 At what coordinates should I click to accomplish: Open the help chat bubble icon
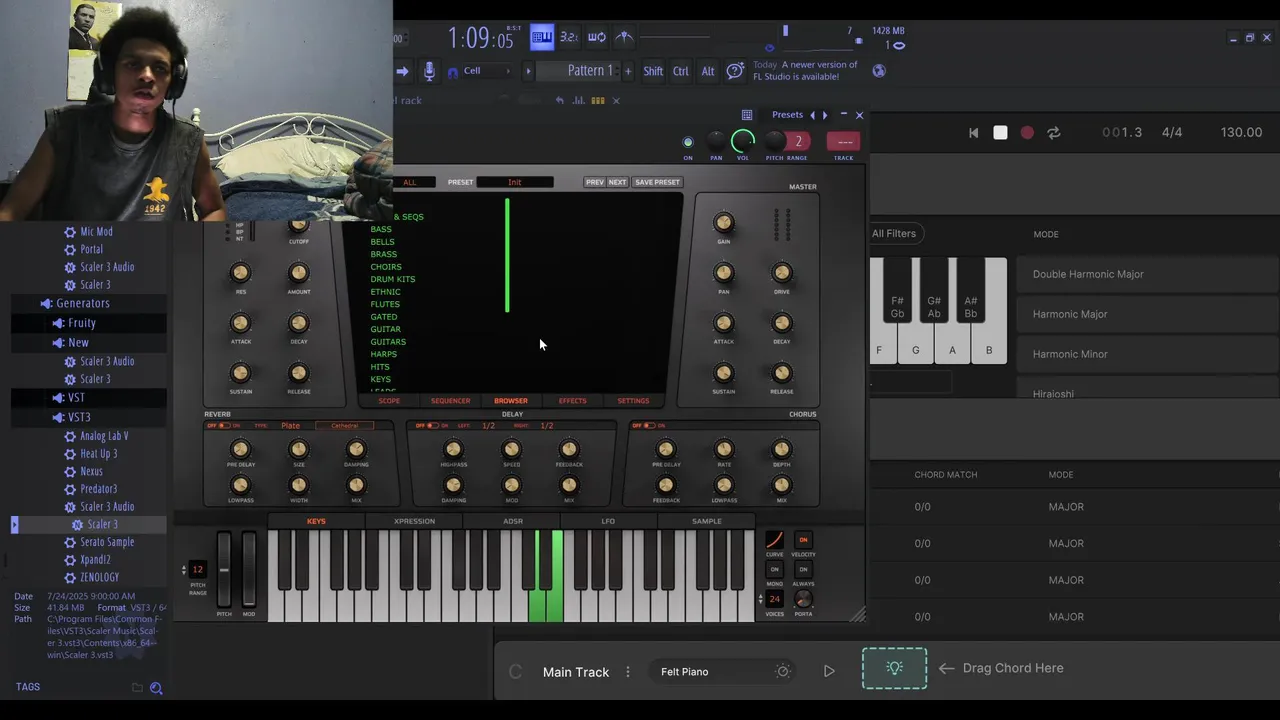coord(735,71)
